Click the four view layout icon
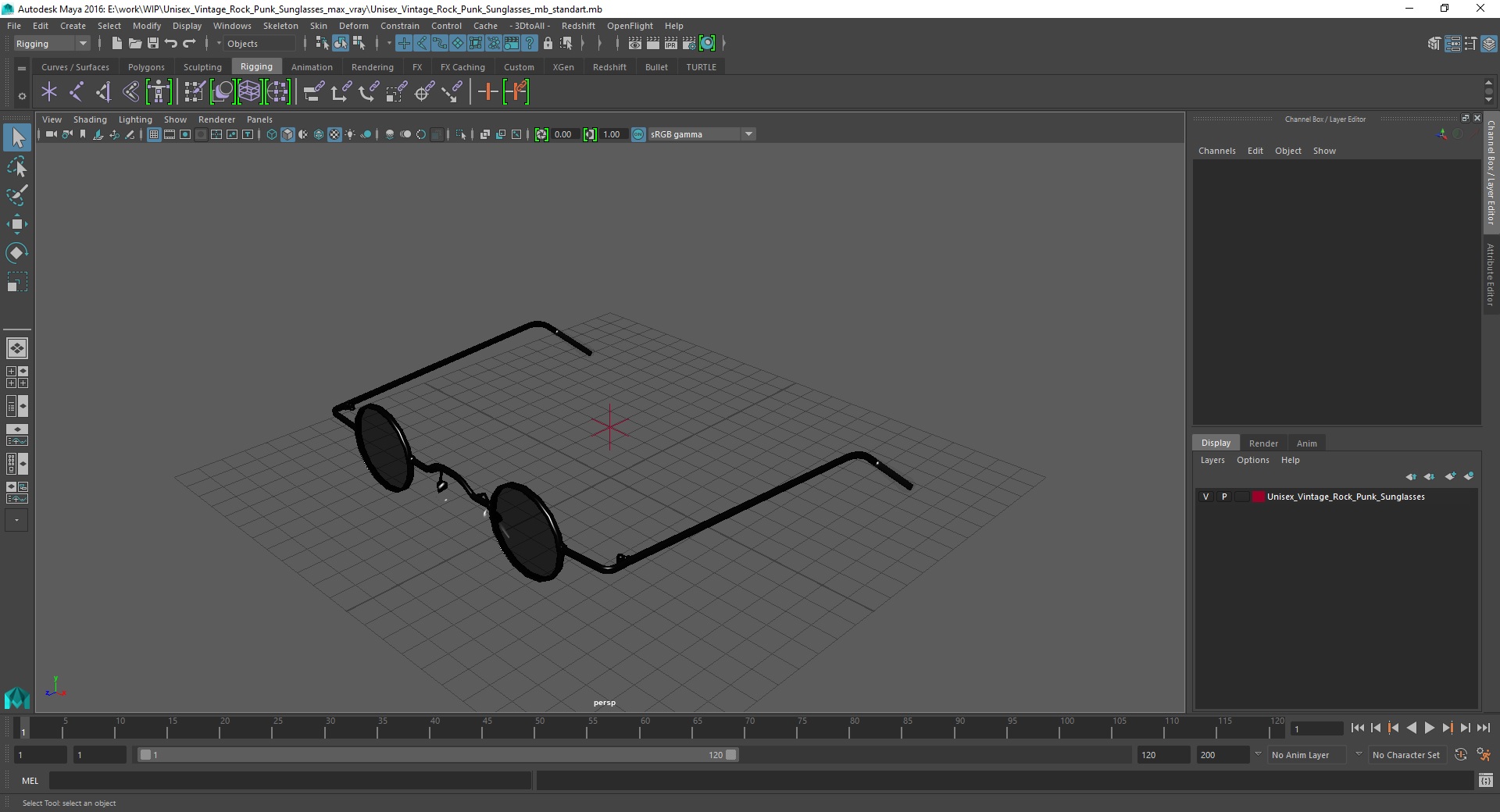 (17, 377)
